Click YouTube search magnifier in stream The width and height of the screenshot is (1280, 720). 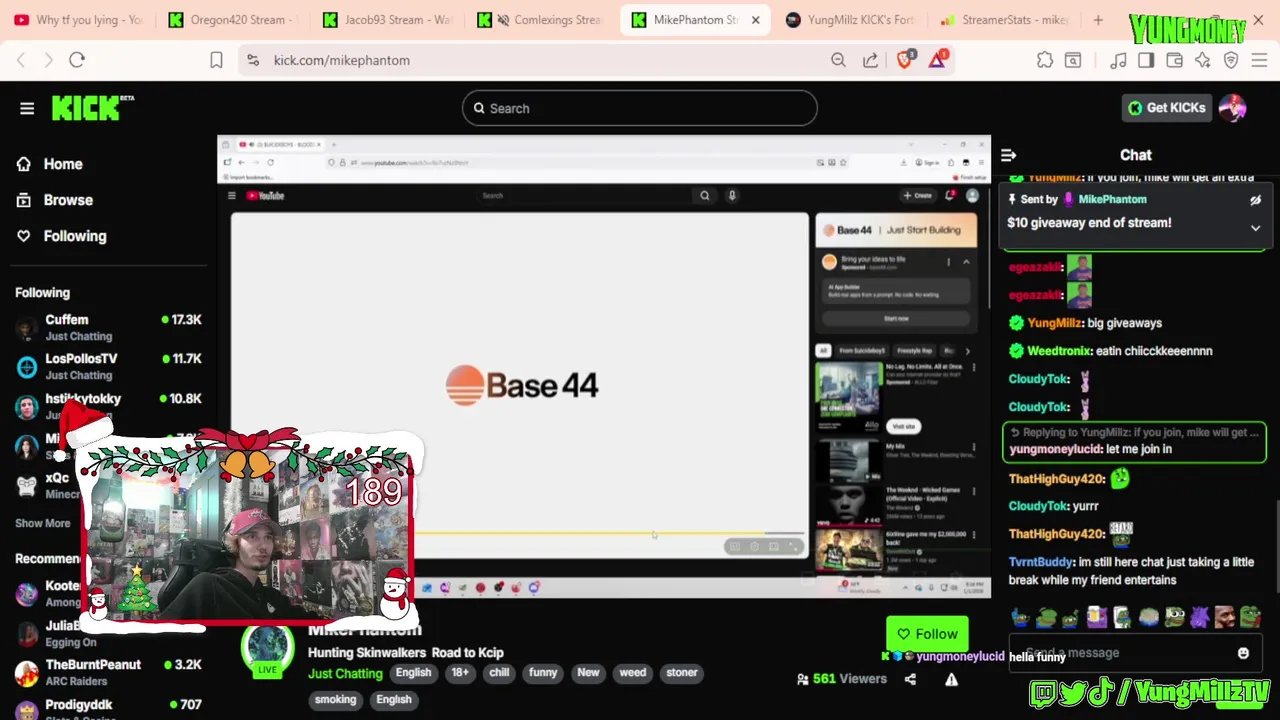click(x=705, y=196)
